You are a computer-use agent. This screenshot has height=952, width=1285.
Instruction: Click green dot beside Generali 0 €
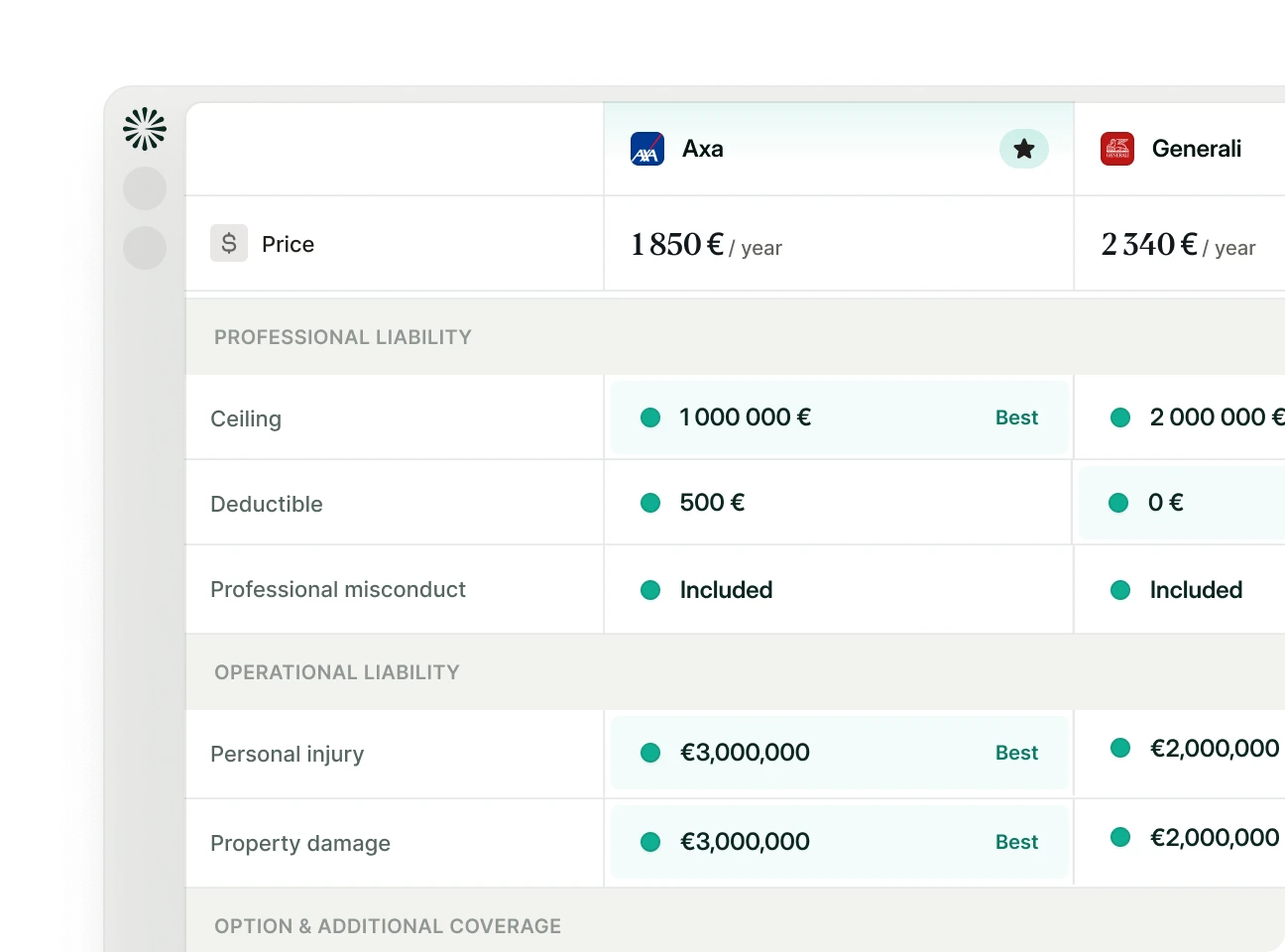point(1118,503)
